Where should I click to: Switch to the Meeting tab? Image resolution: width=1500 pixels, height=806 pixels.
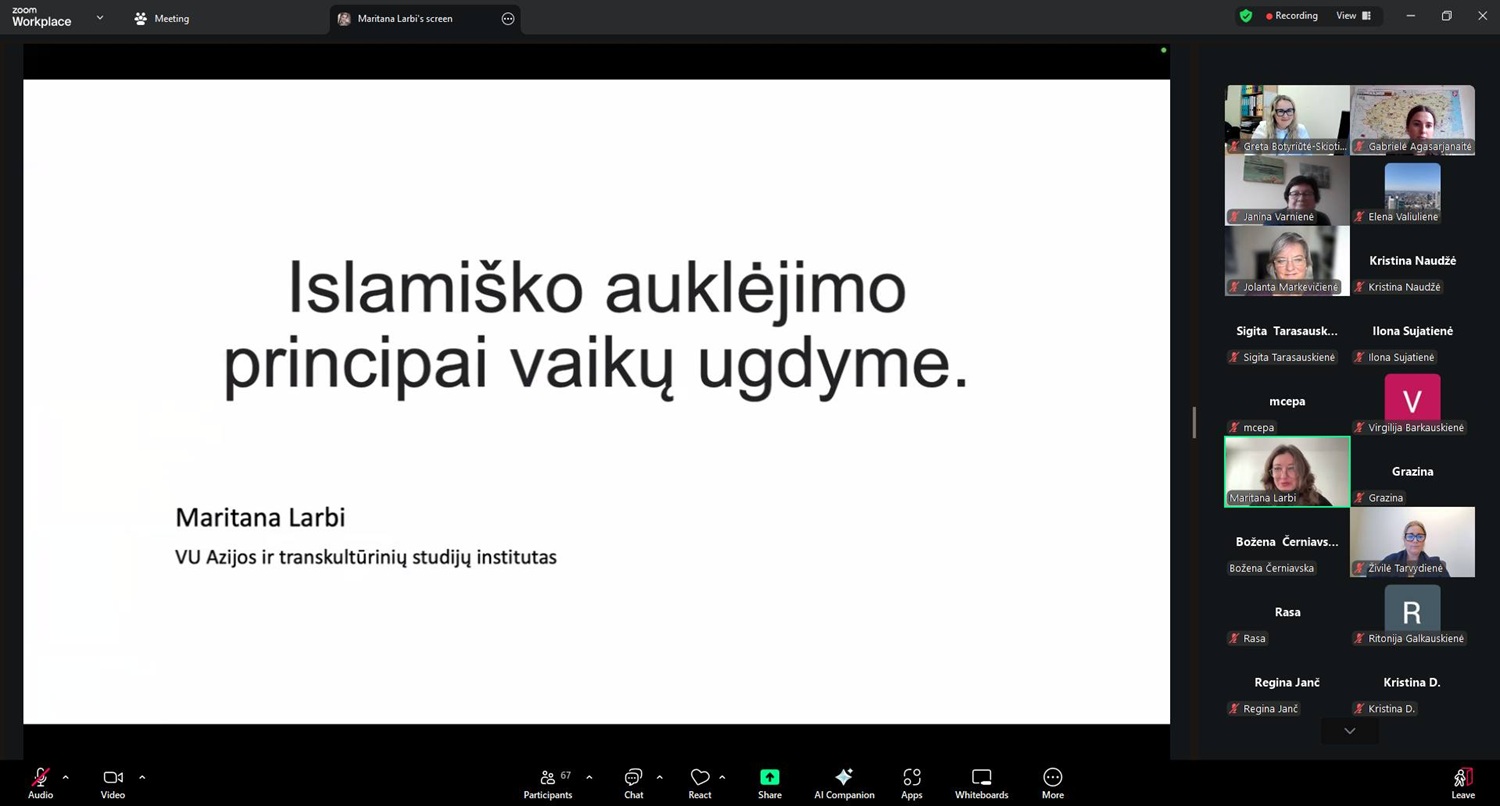162,18
